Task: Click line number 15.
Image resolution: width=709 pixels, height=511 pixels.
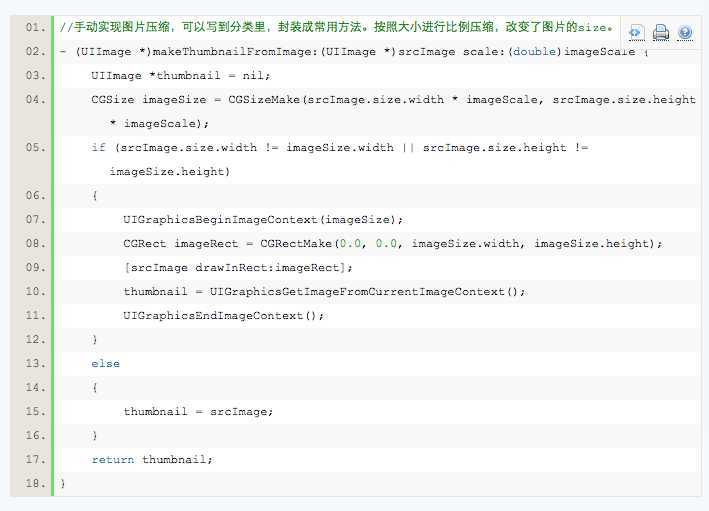Action: 35,411
